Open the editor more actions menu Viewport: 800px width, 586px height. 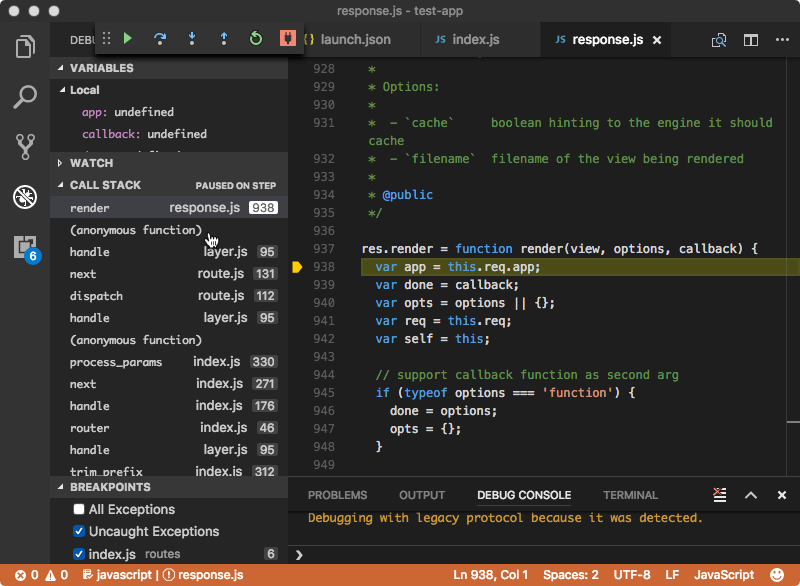[782, 39]
